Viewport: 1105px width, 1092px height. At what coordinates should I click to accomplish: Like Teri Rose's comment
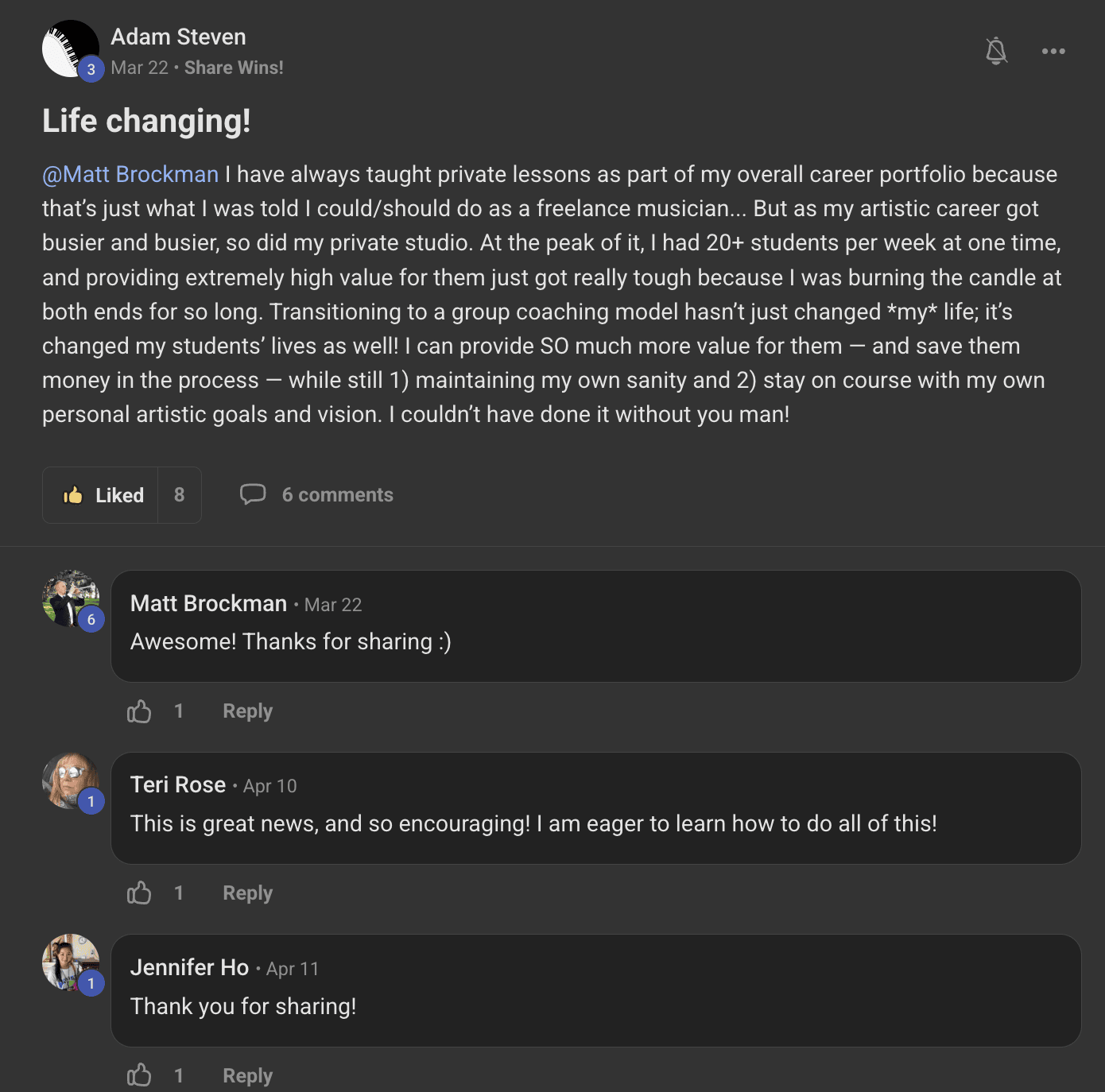[x=139, y=893]
